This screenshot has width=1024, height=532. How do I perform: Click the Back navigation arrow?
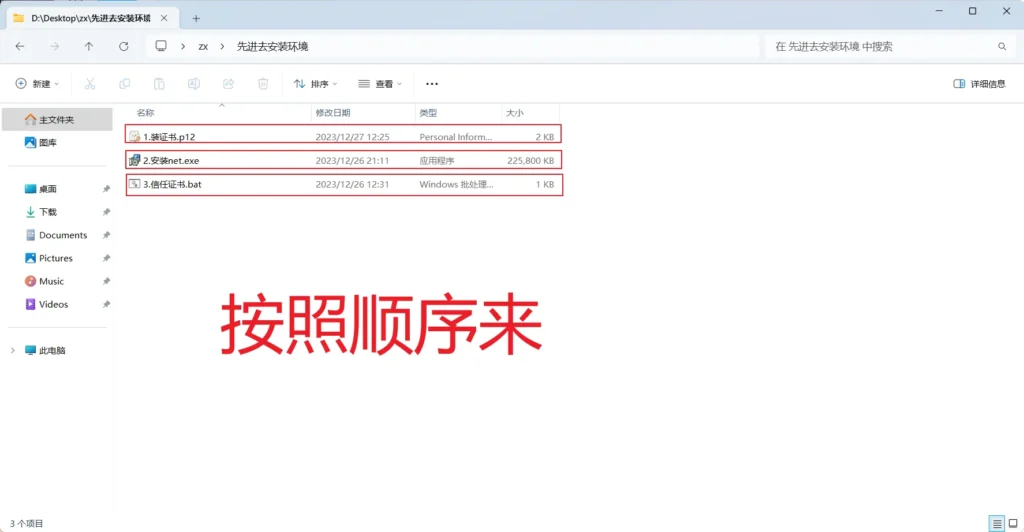click(20, 46)
